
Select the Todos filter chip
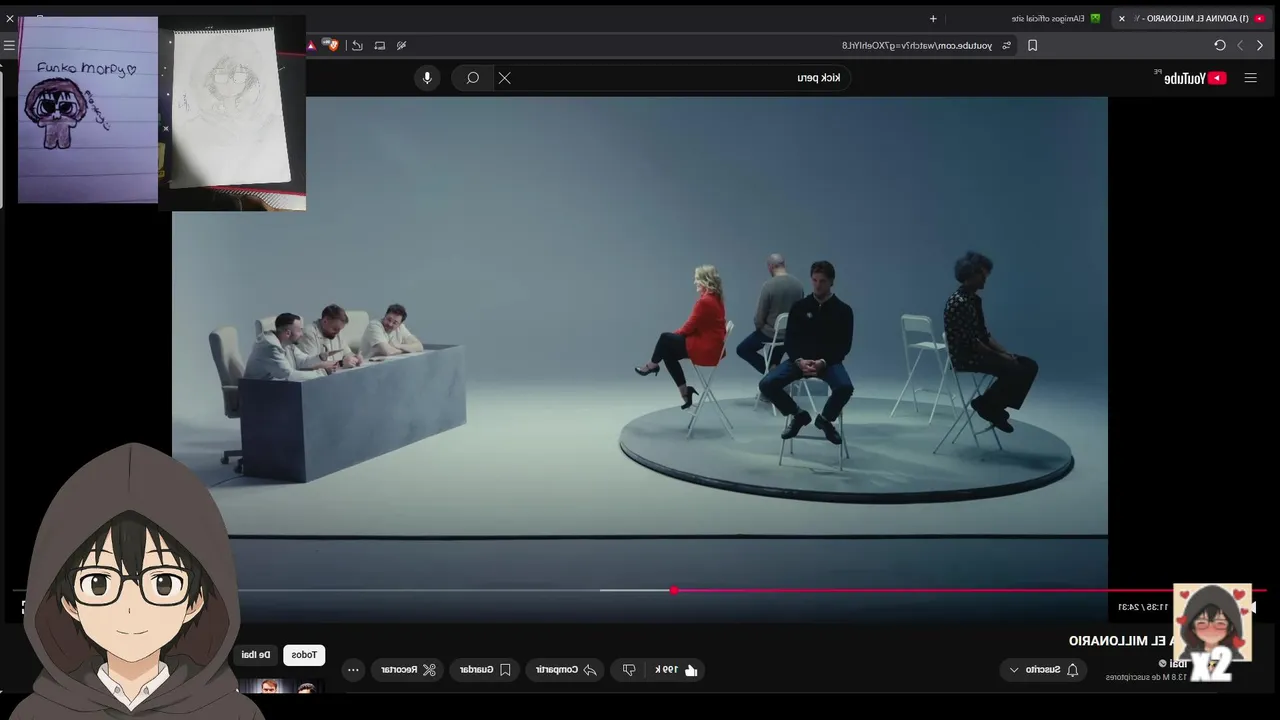coord(304,655)
